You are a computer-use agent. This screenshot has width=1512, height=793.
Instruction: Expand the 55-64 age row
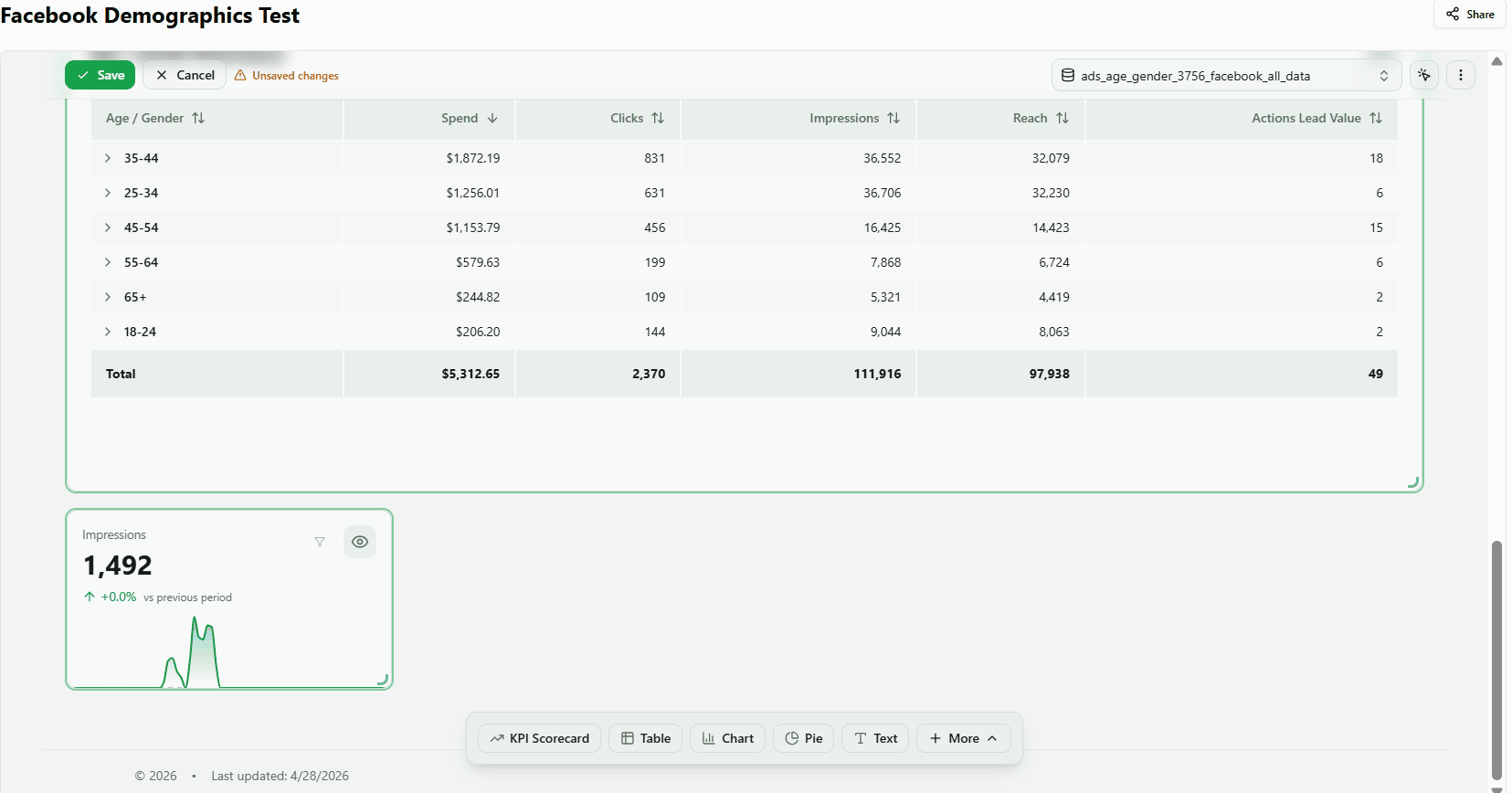point(108,262)
